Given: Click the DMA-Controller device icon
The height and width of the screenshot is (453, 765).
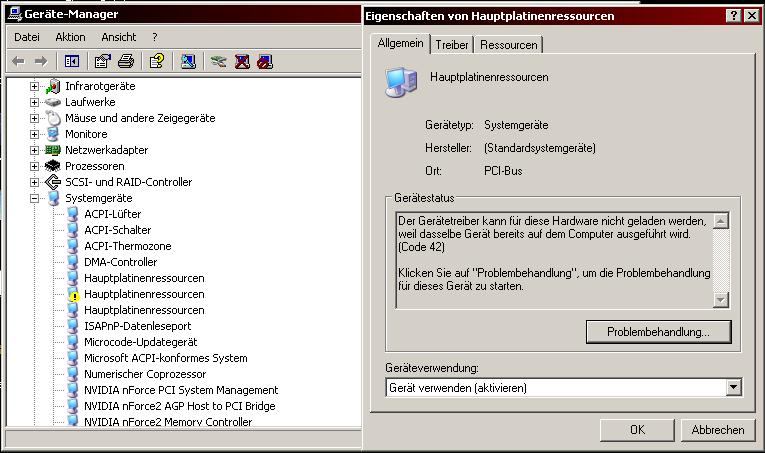Looking at the screenshot, I should 73,262.
